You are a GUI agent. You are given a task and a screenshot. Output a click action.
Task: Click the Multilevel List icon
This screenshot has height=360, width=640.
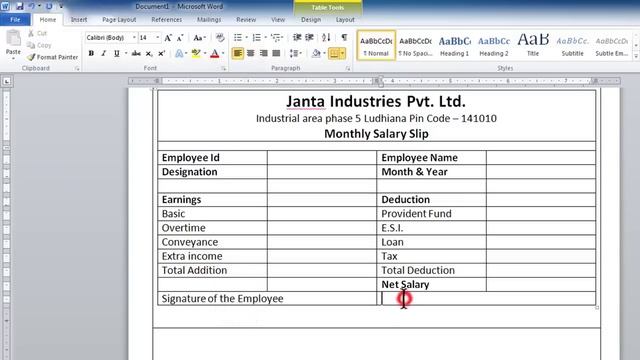click(276, 38)
